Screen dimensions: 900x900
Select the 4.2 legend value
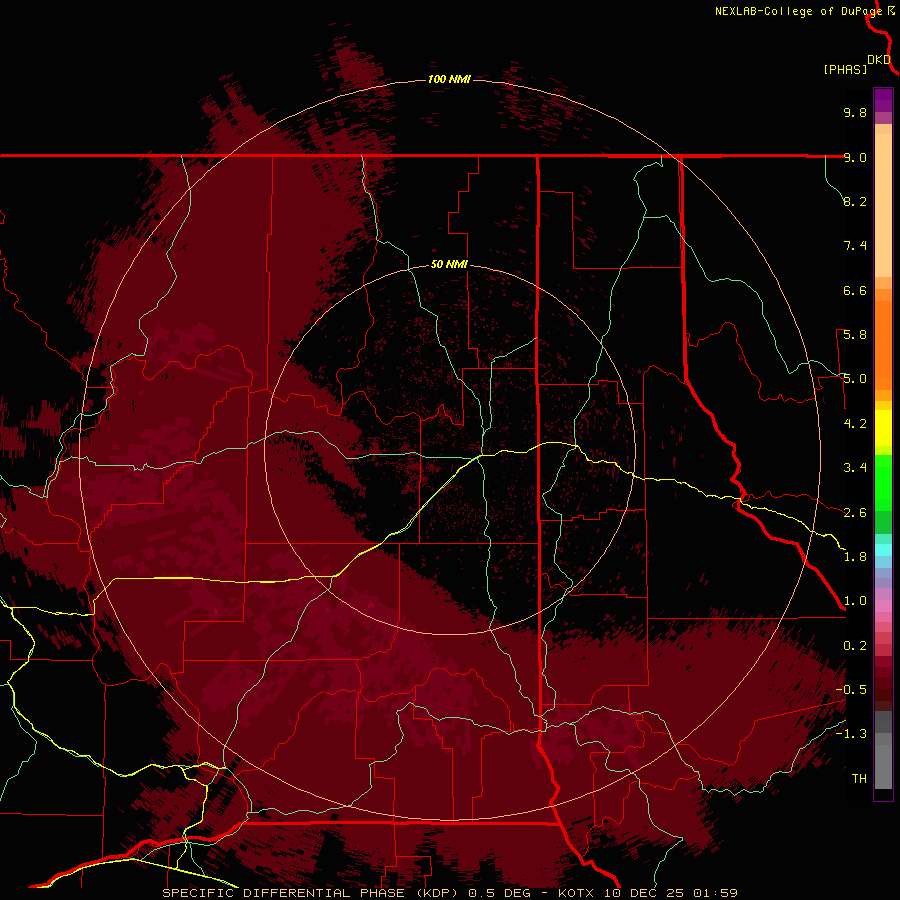tap(855, 424)
